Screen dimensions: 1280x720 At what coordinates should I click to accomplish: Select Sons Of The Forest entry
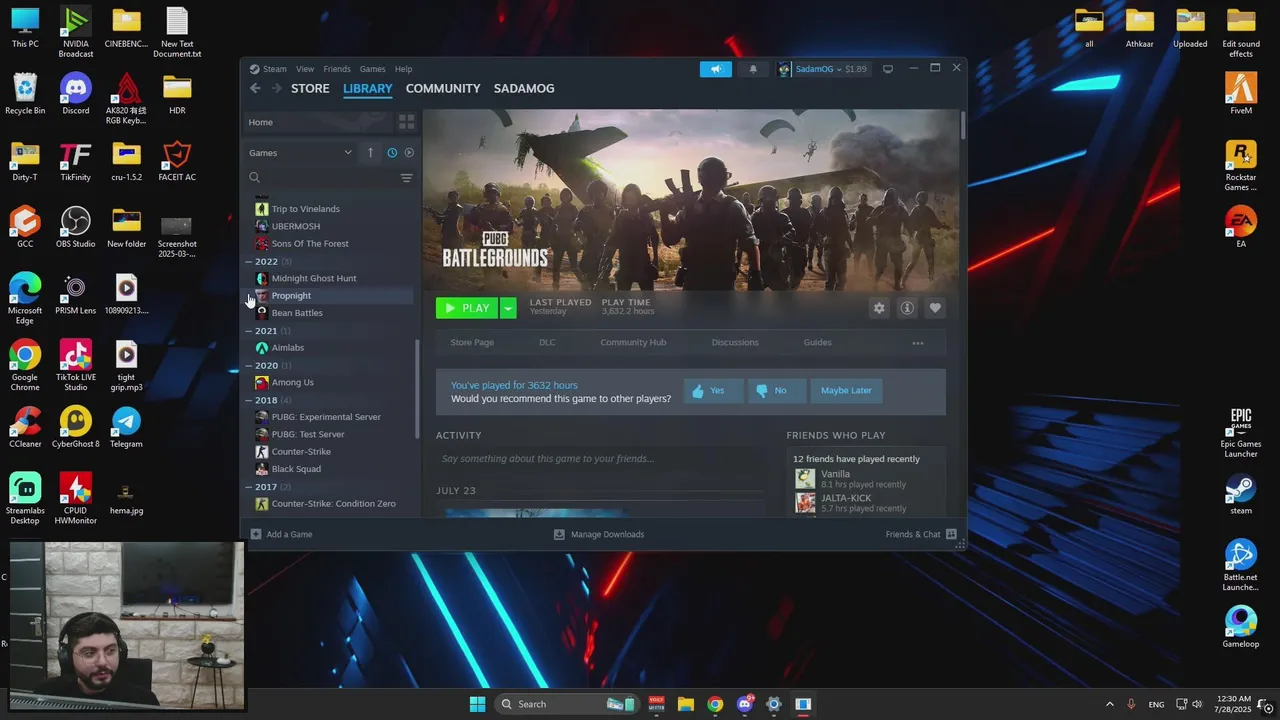click(333, 244)
